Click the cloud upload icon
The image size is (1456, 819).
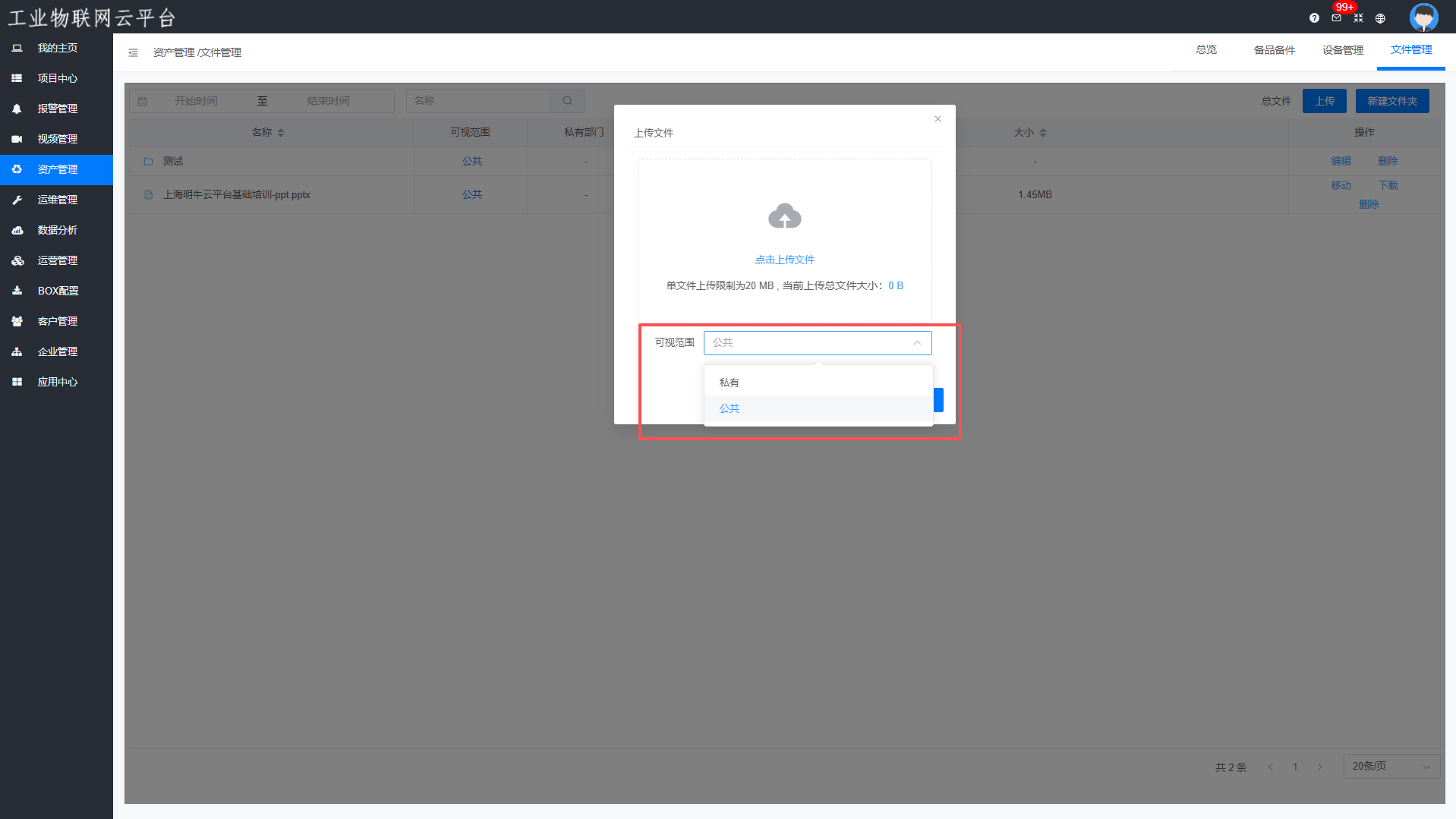(784, 217)
